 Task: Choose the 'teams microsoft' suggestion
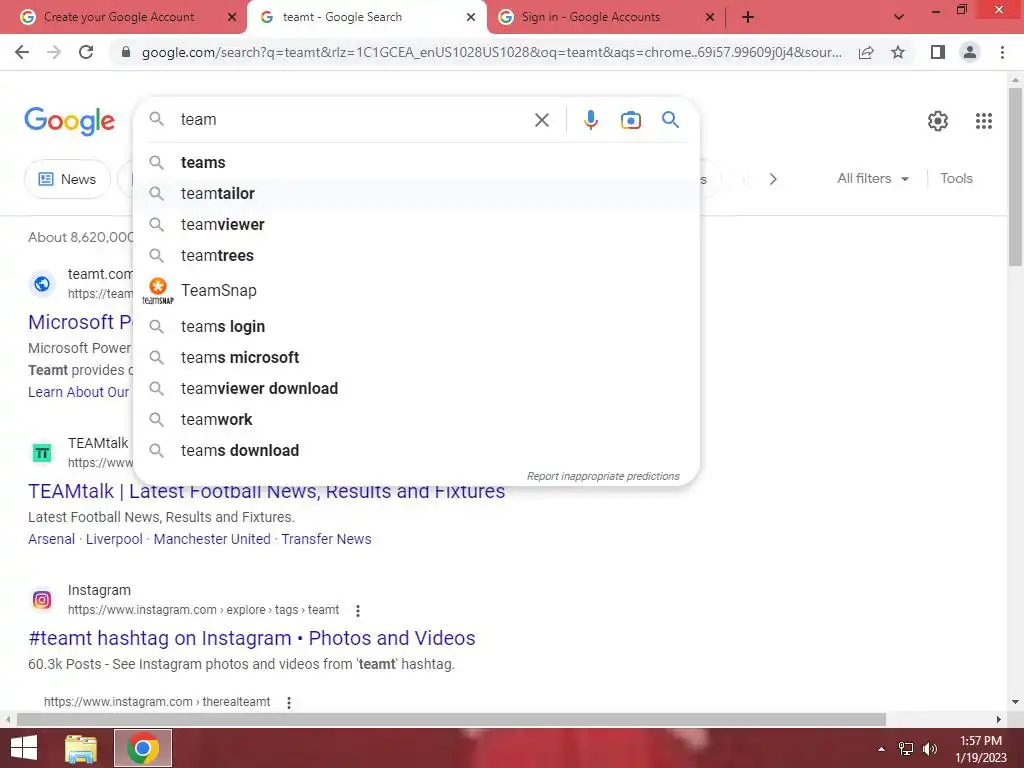(x=416, y=357)
